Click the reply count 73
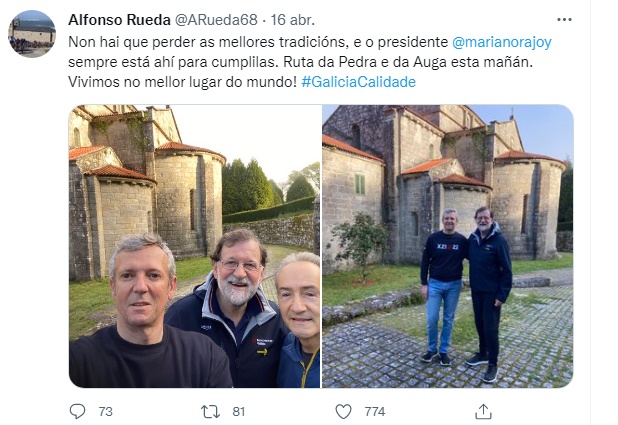The height and width of the screenshot is (425, 618). click(106, 412)
